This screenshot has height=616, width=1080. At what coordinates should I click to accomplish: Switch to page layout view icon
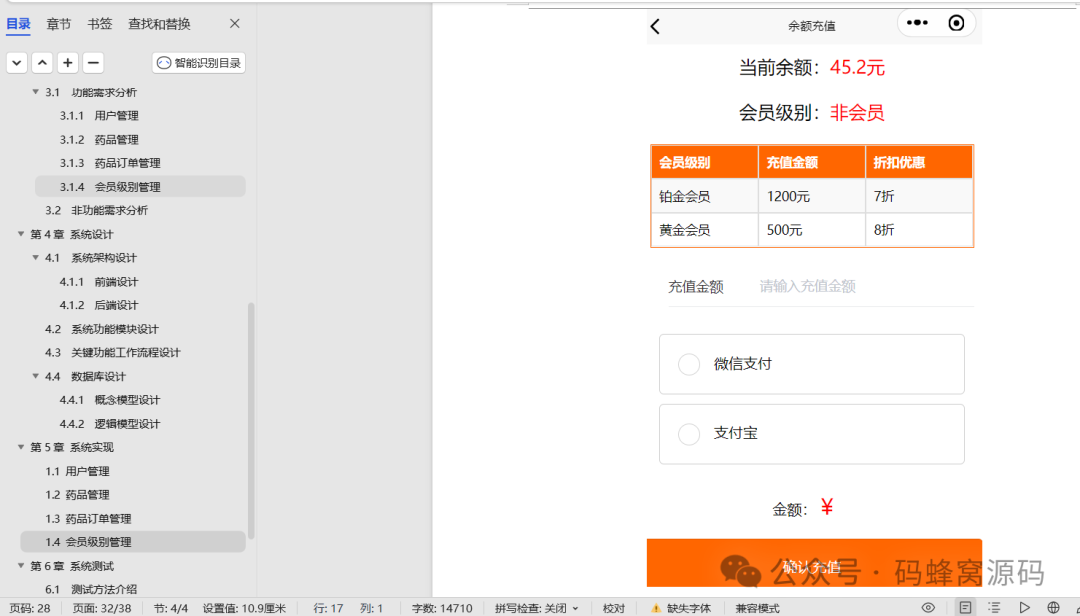coord(964,608)
